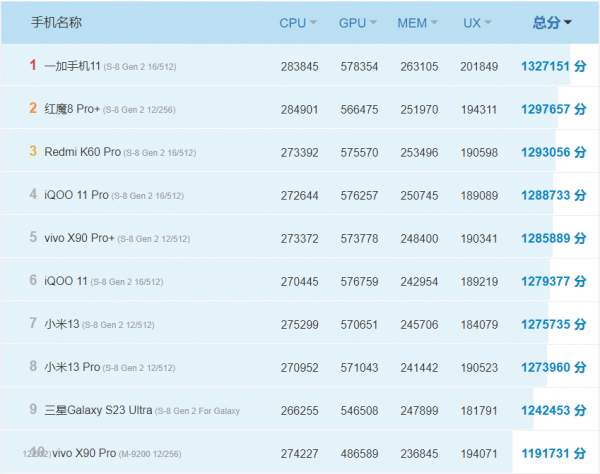Click MEM score 242954
The height and width of the screenshot is (474, 600).
click(x=419, y=282)
